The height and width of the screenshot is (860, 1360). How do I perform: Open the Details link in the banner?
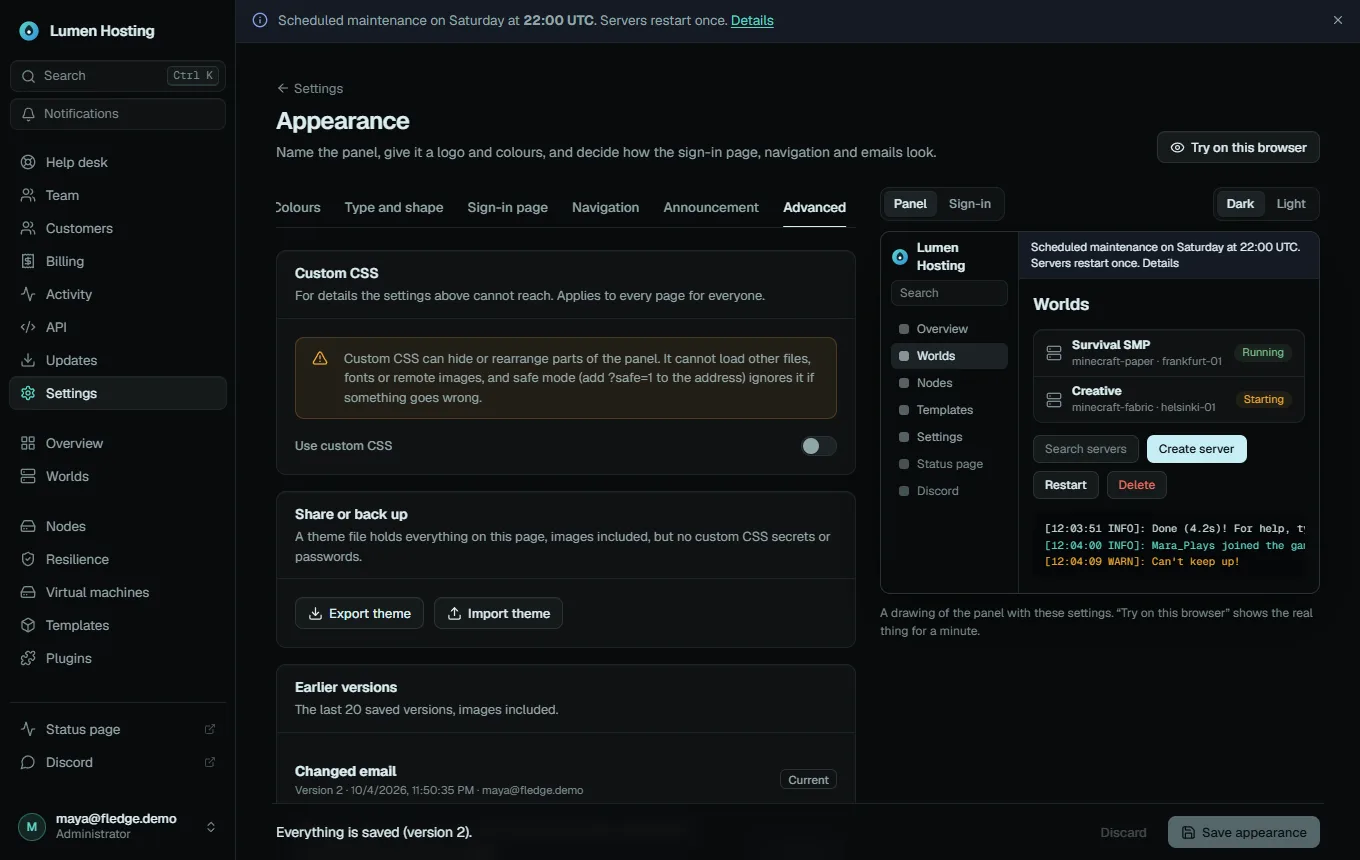[x=752, y=20]
